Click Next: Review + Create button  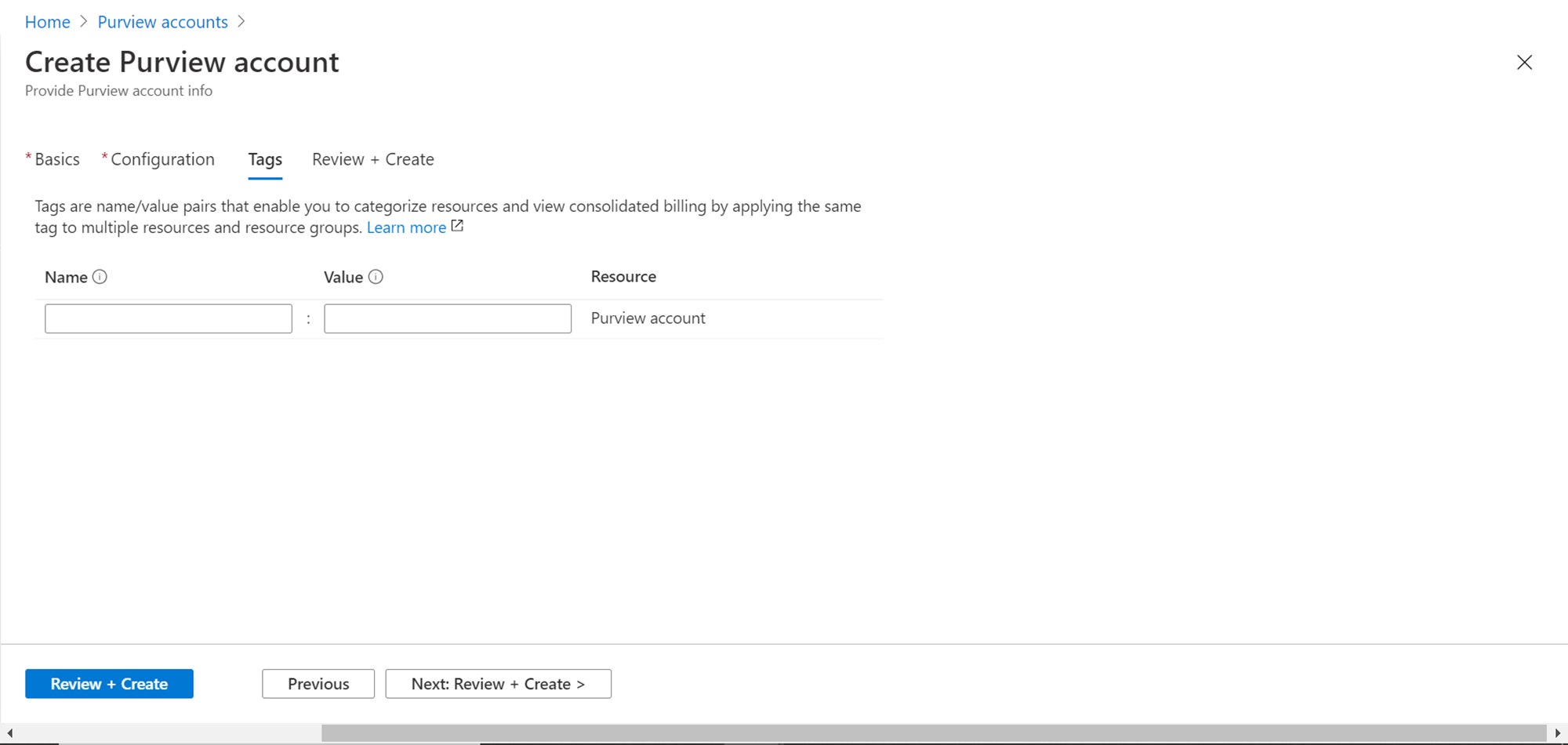(x=499, y=684)
